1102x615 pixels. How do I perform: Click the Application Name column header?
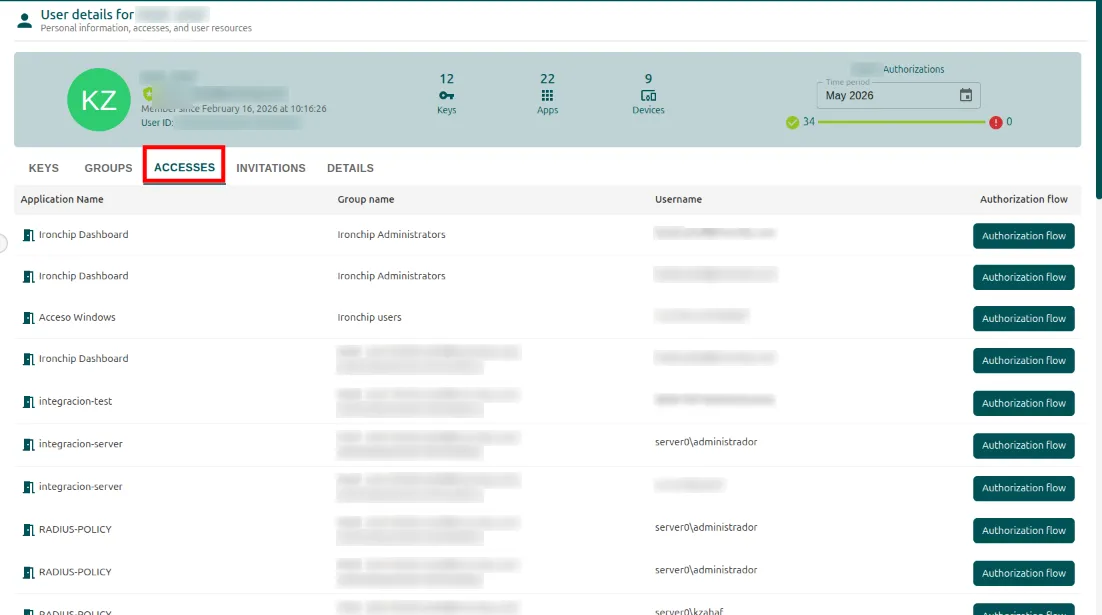62,200
